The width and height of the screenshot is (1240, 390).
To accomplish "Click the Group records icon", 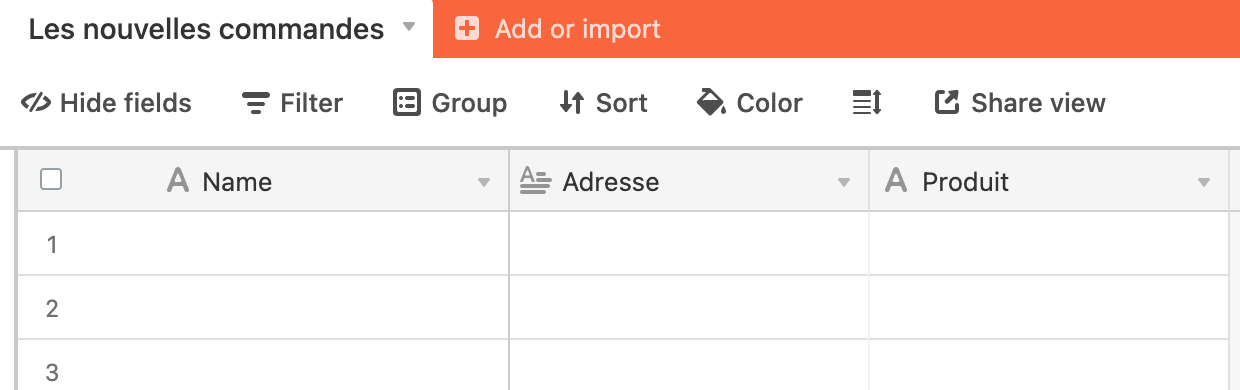I will pos(407,103).
